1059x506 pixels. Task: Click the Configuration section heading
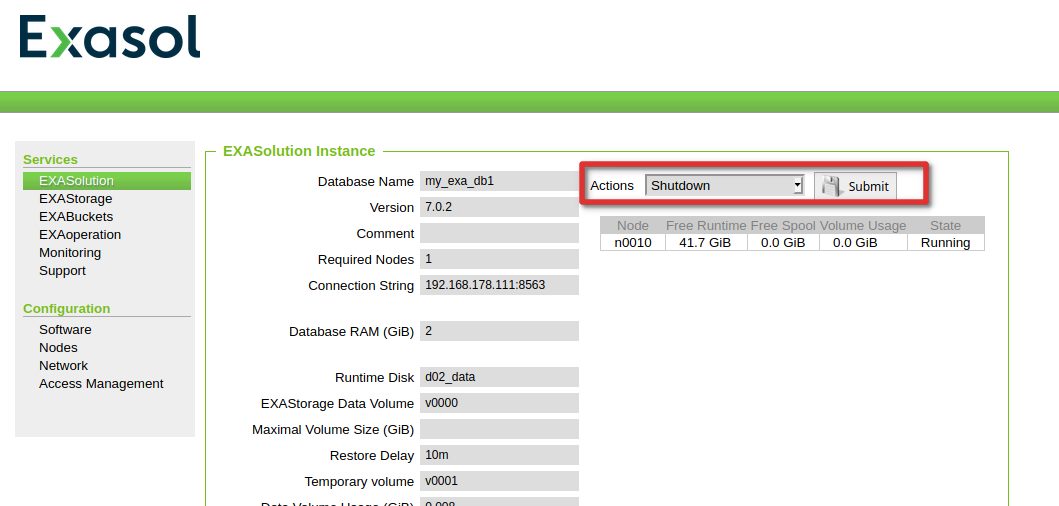pos(67,309)
